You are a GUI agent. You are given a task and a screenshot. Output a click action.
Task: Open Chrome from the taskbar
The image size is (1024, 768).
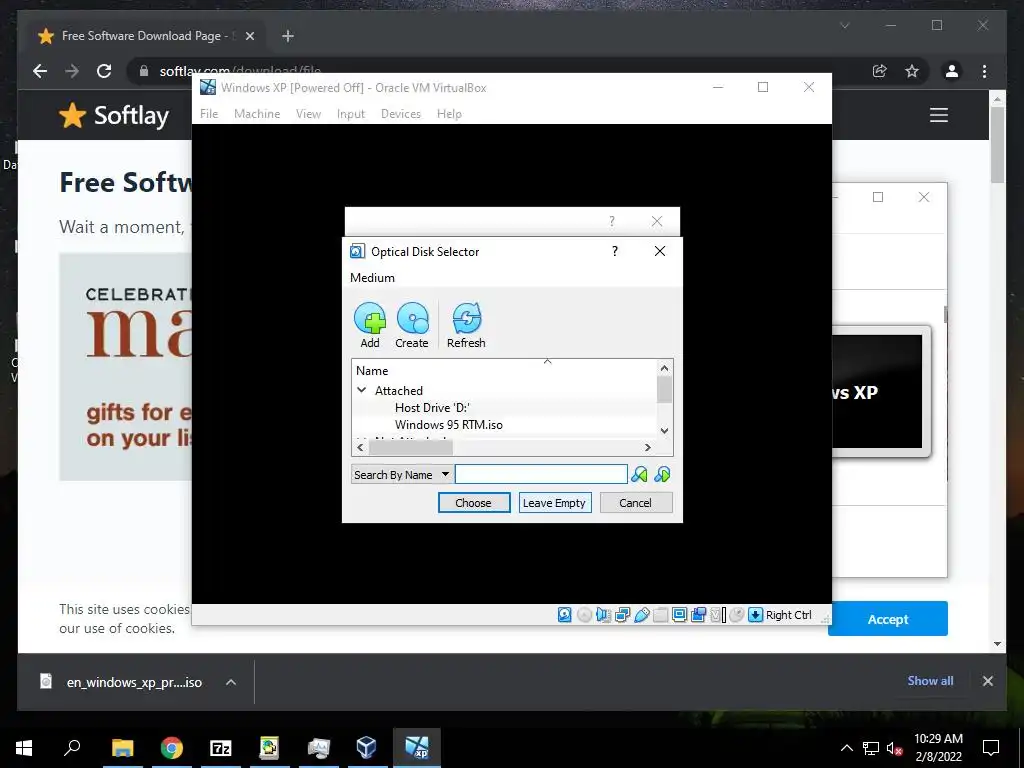(171, 748)
